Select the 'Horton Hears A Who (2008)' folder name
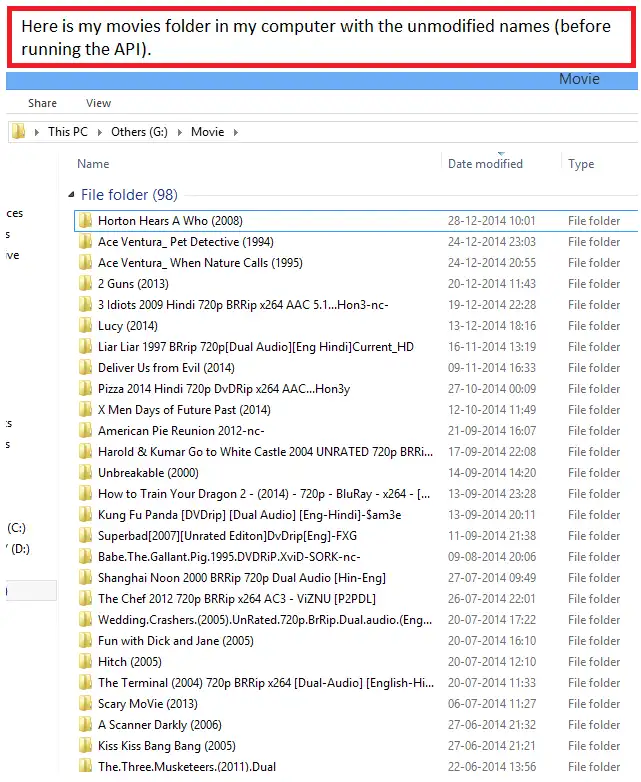The image size is (641, 782). point(170,220)
